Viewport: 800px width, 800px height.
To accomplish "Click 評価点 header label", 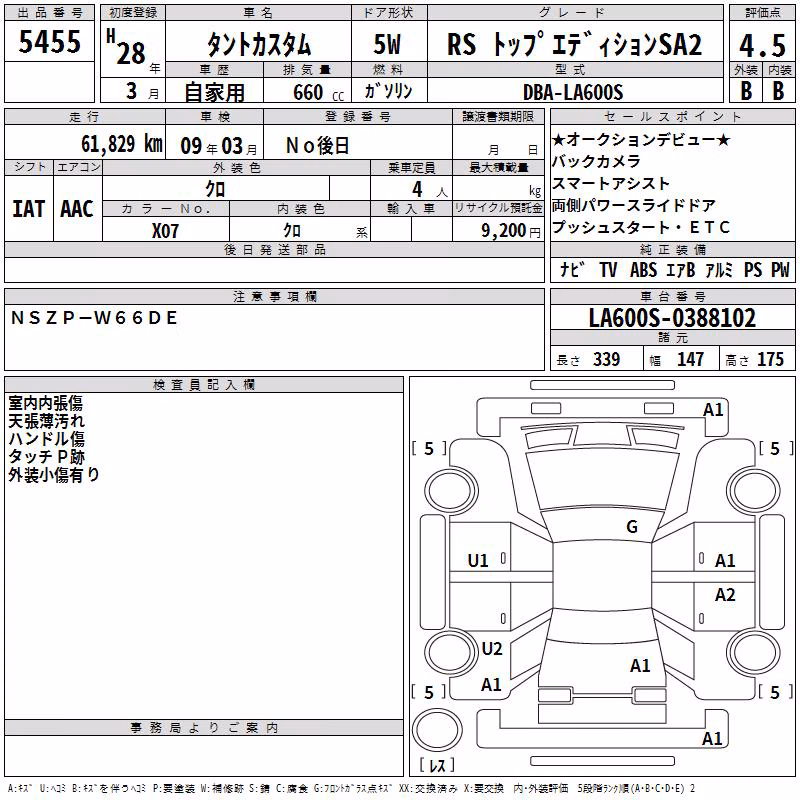I will click(x=762, y=13).
